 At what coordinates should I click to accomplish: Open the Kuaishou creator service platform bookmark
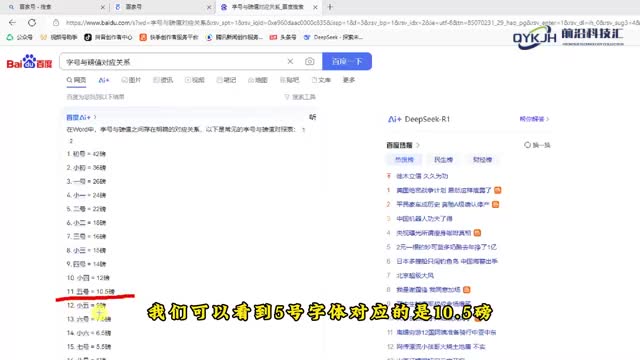click(169, 37)
